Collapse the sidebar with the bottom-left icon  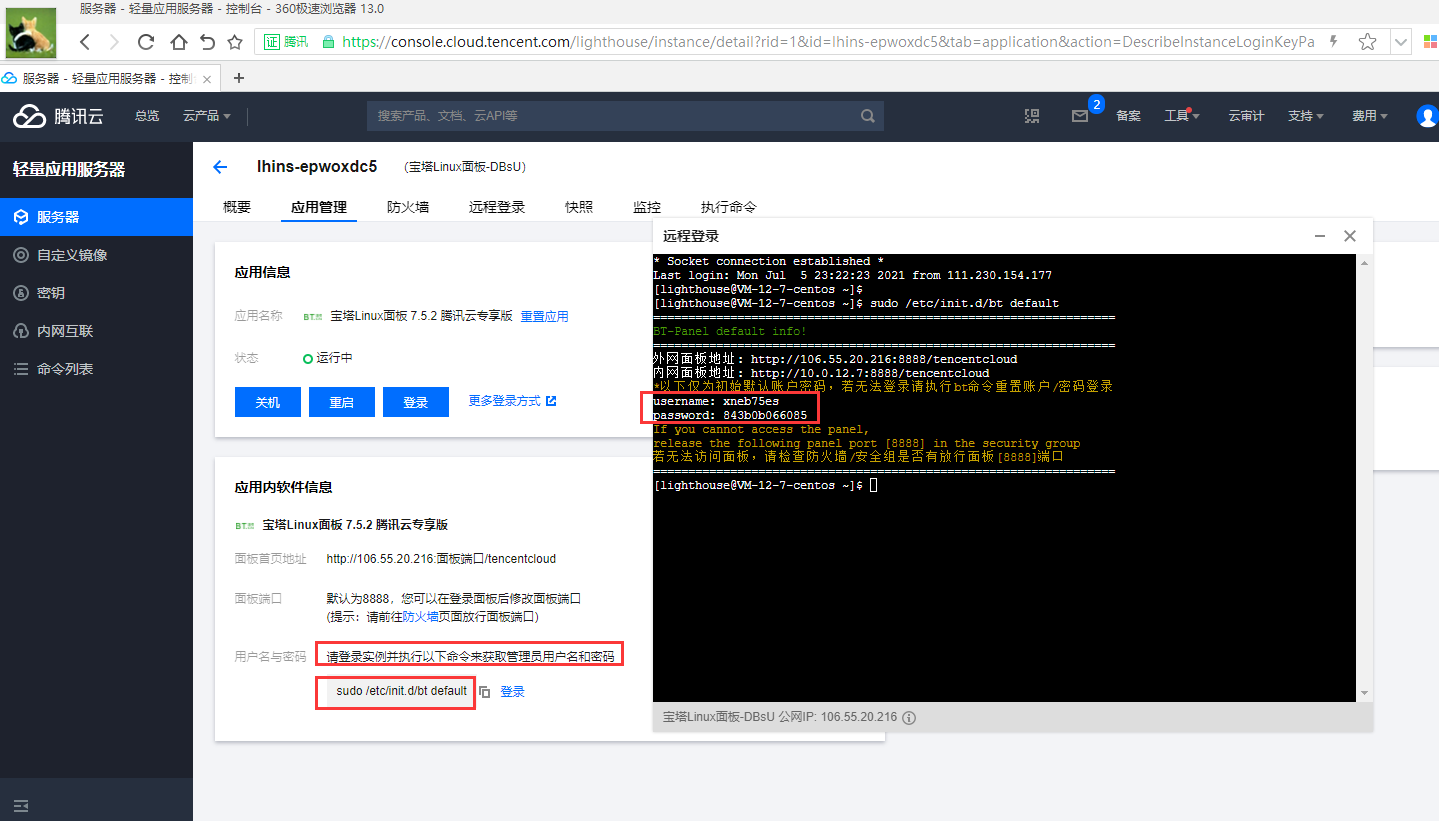click(20, 805)
